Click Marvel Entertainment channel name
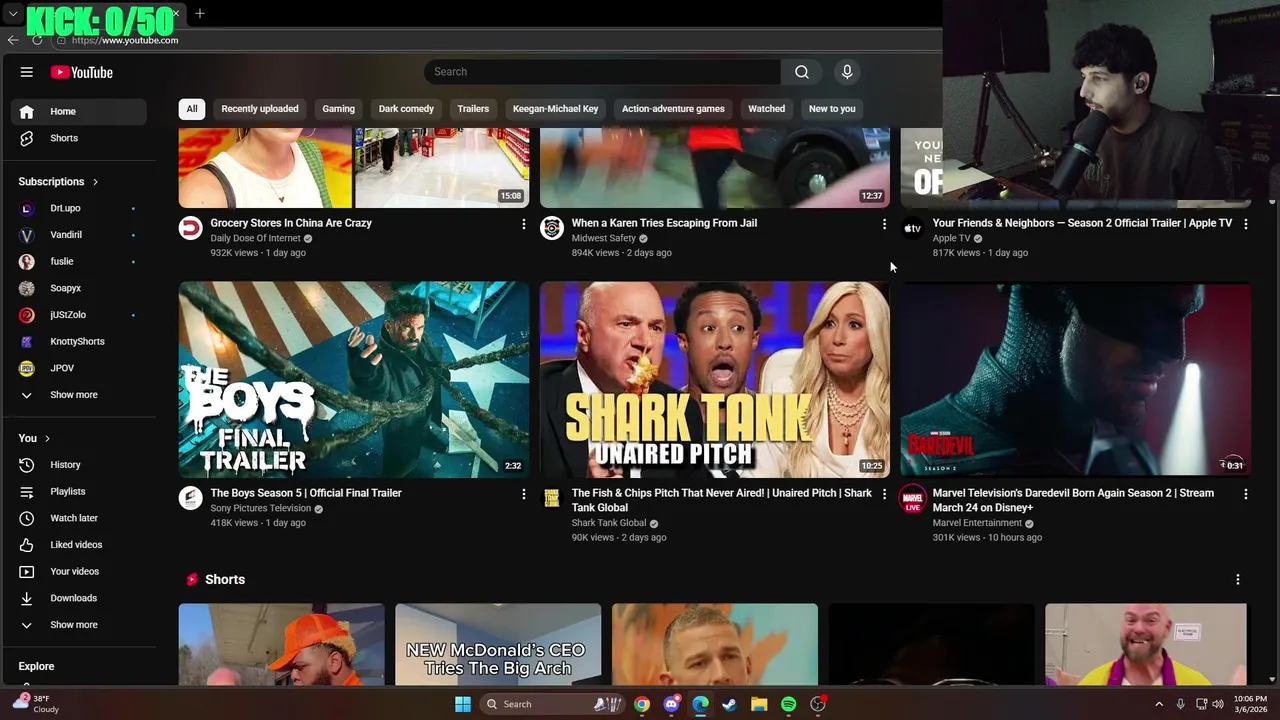The image size is (1280, 720). click(x=977, y=523)
